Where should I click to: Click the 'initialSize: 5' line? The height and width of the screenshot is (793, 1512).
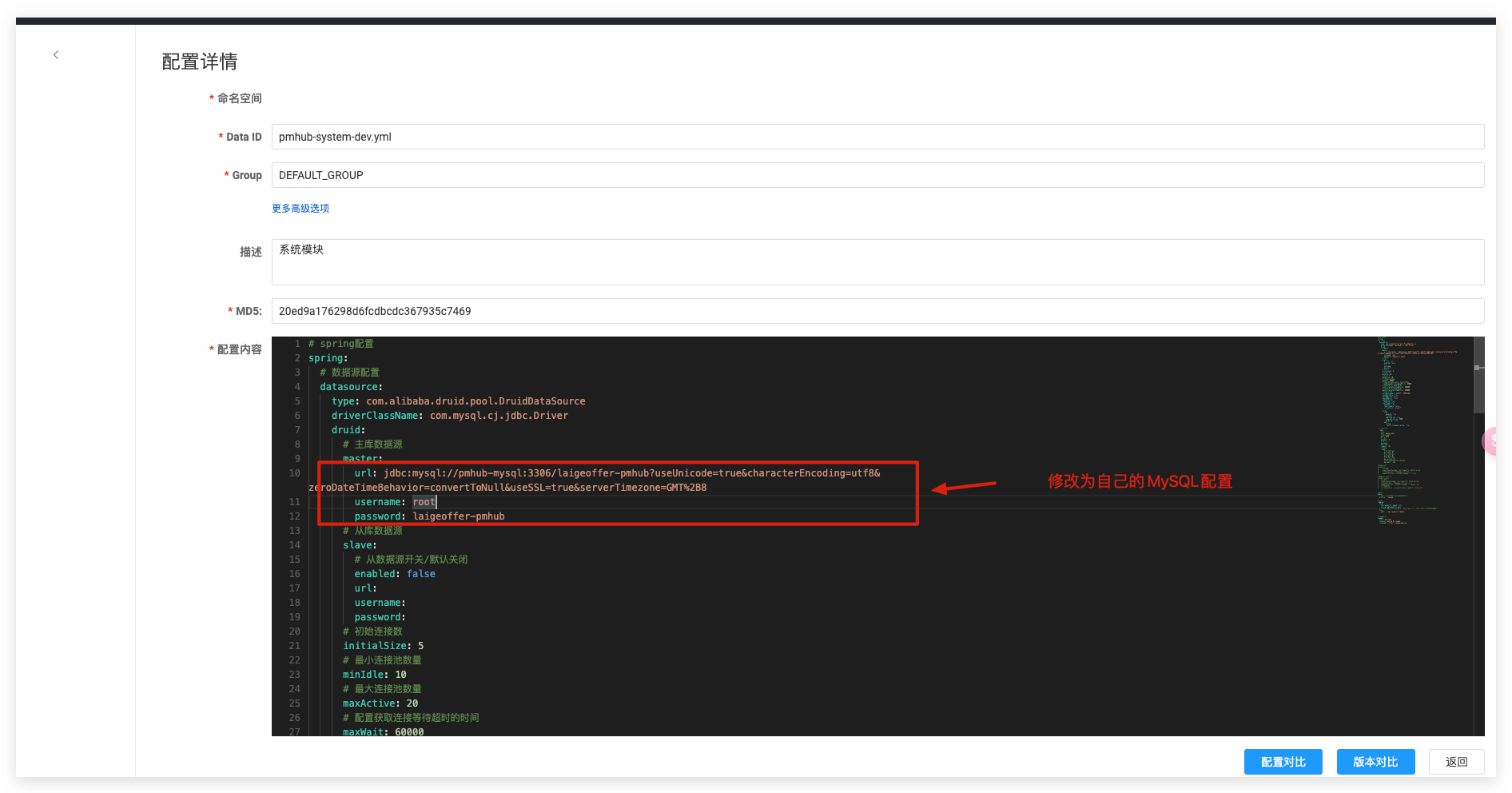point(384,646)
